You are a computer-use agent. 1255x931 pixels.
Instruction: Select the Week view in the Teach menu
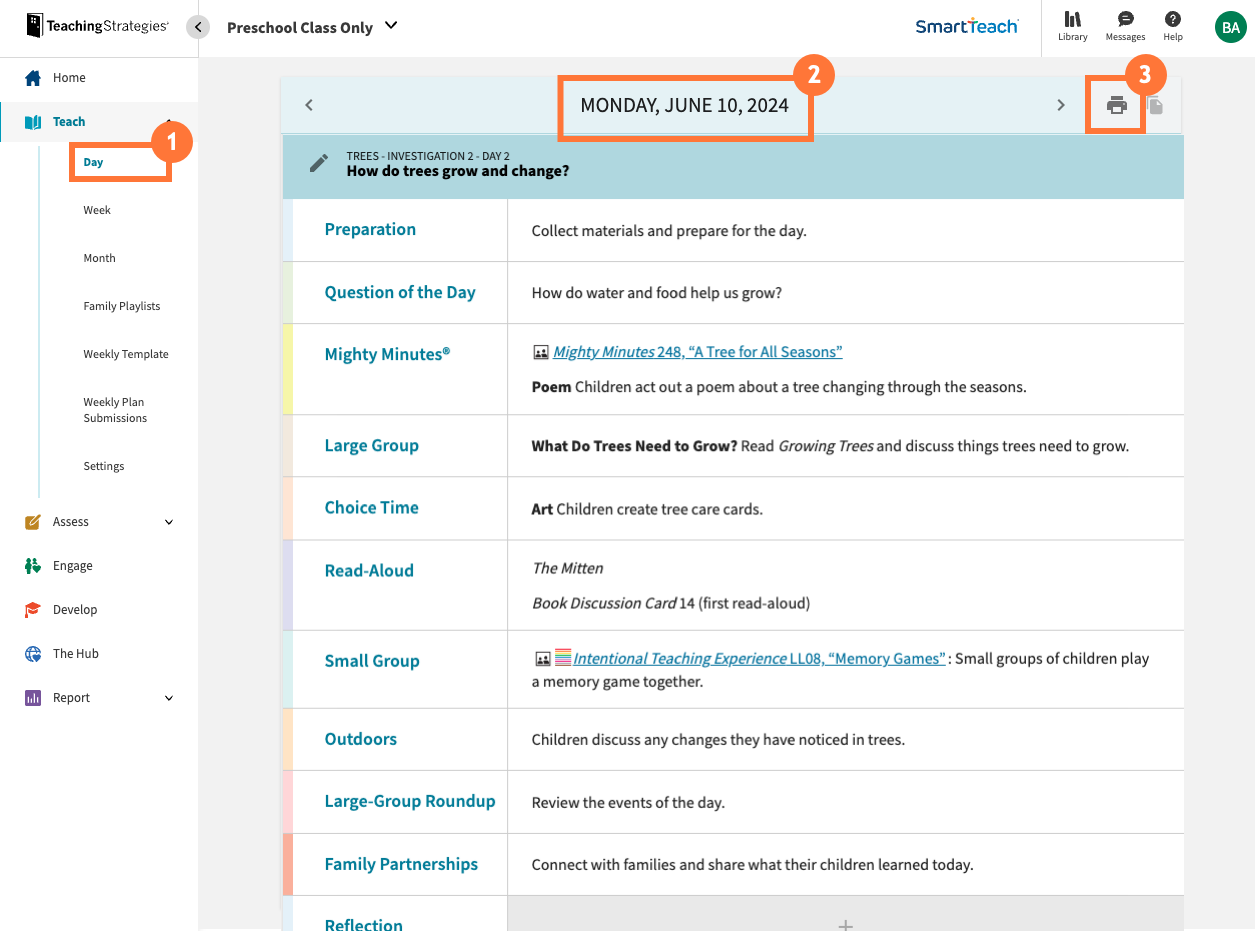96,209
